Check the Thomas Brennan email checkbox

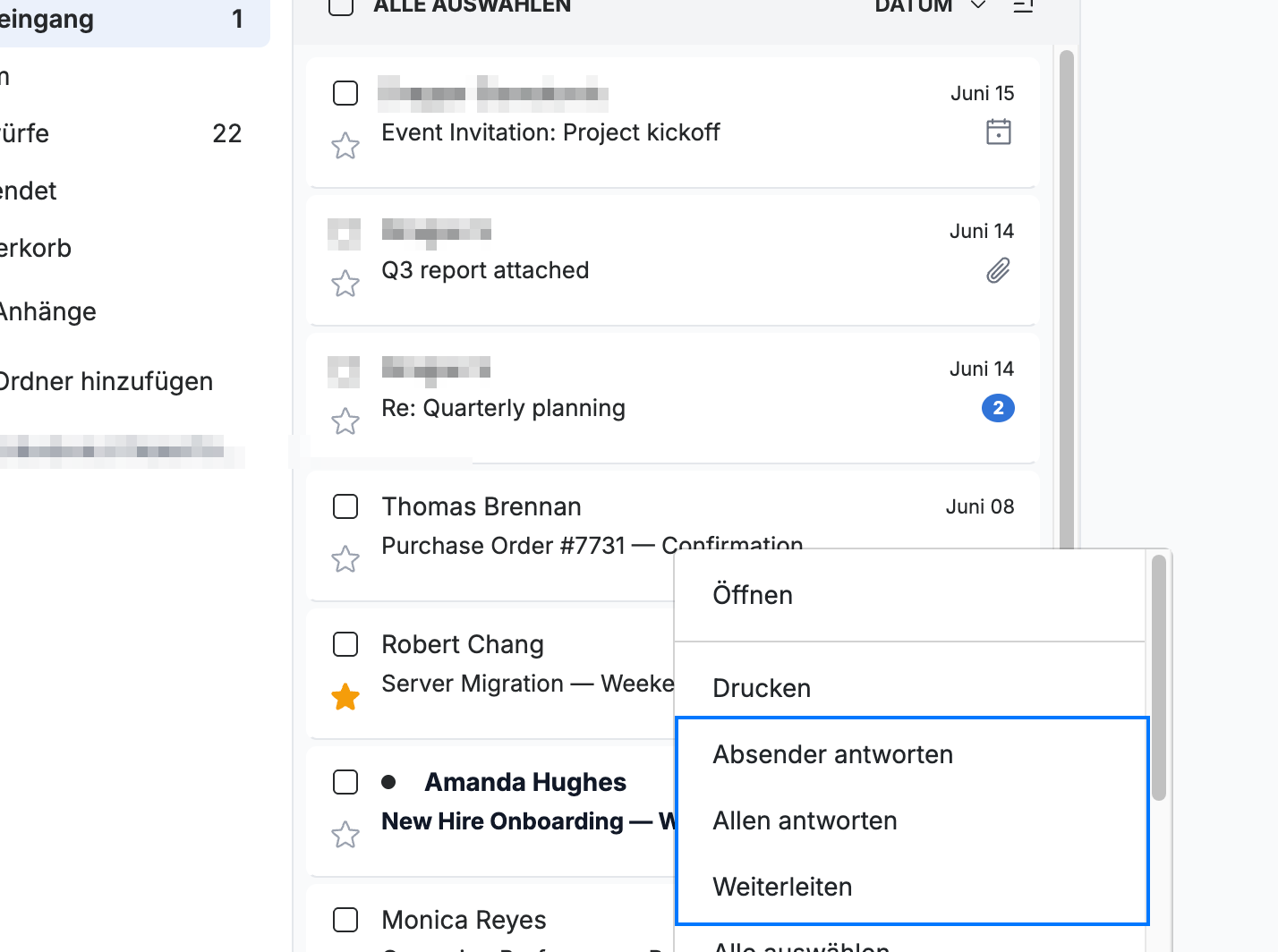pyautogui.click(x=345, y=506)
